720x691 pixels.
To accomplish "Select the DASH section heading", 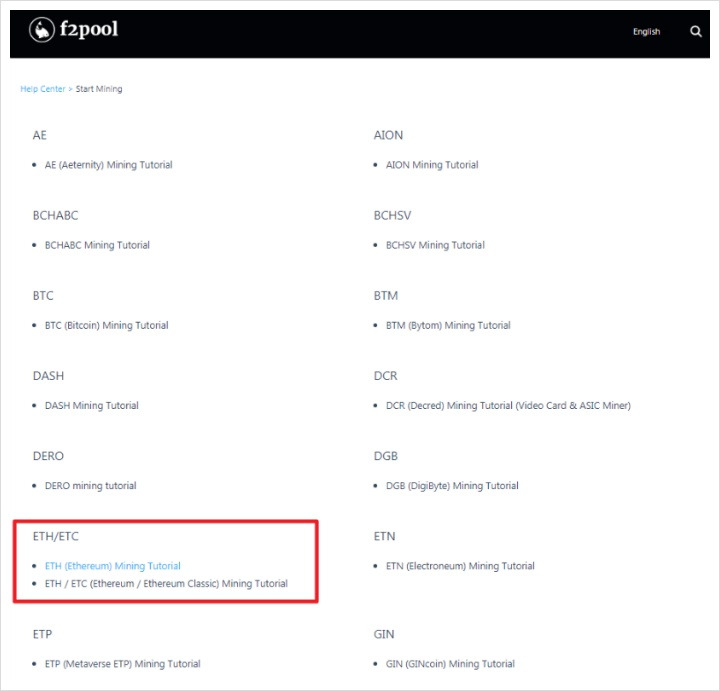I will point(48,376).
